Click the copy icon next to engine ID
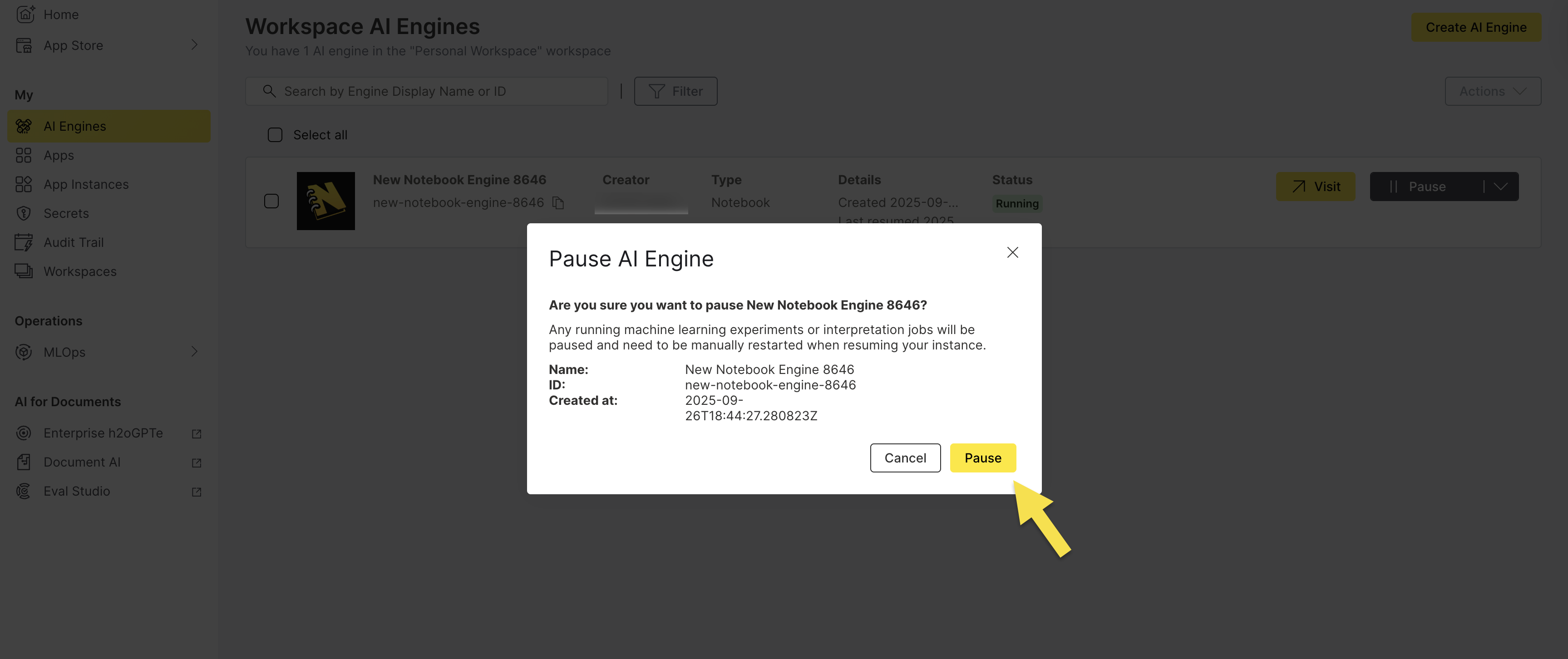This screenshot has height=659, width=1568. 558,202
